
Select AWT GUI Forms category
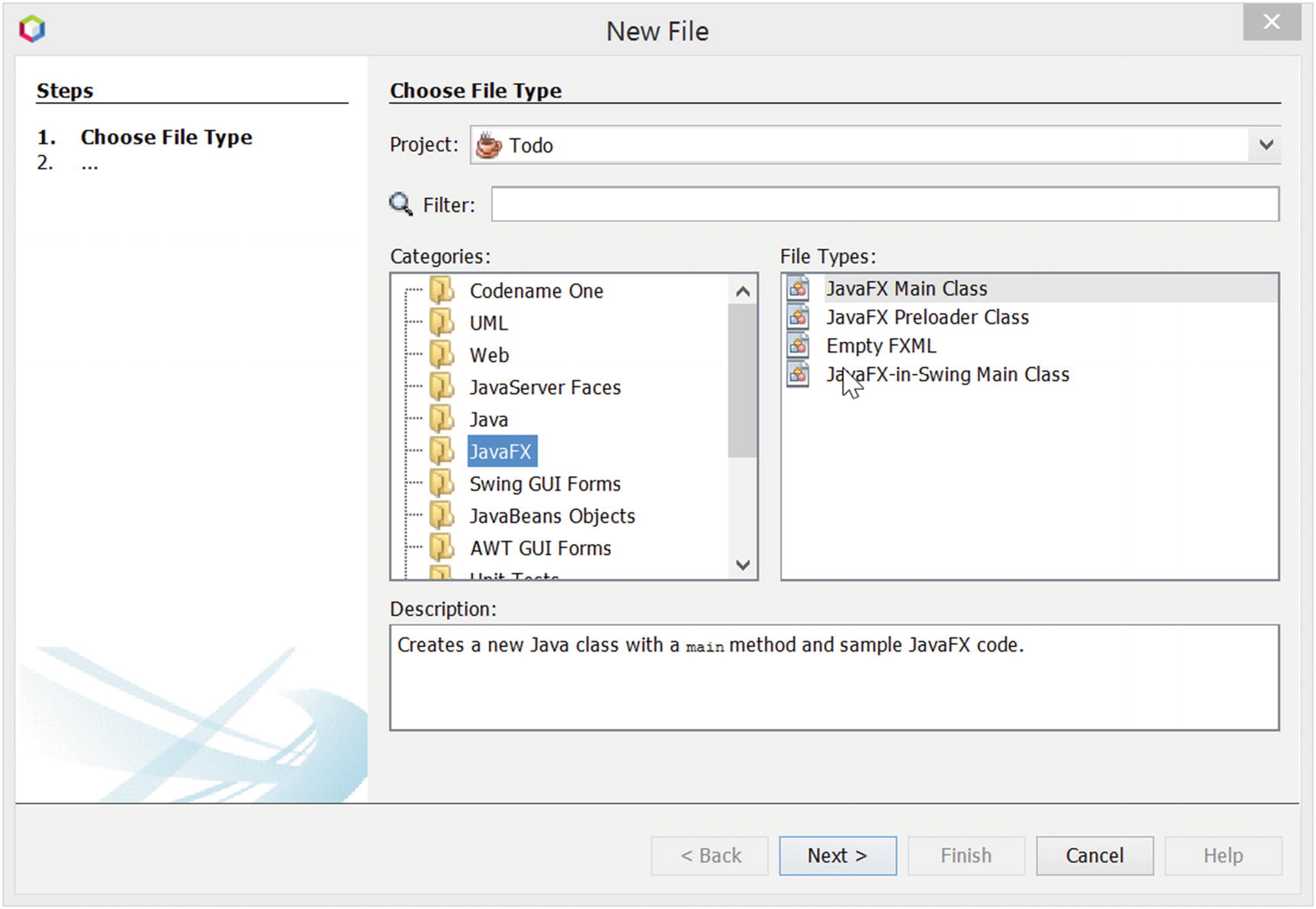click(x=540, y=548)
